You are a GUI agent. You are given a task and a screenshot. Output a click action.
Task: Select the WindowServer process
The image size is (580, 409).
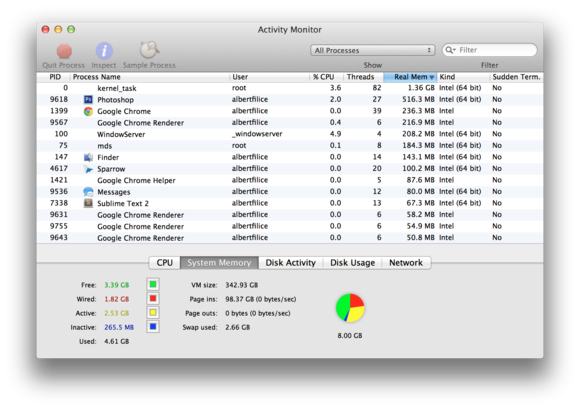290,134
